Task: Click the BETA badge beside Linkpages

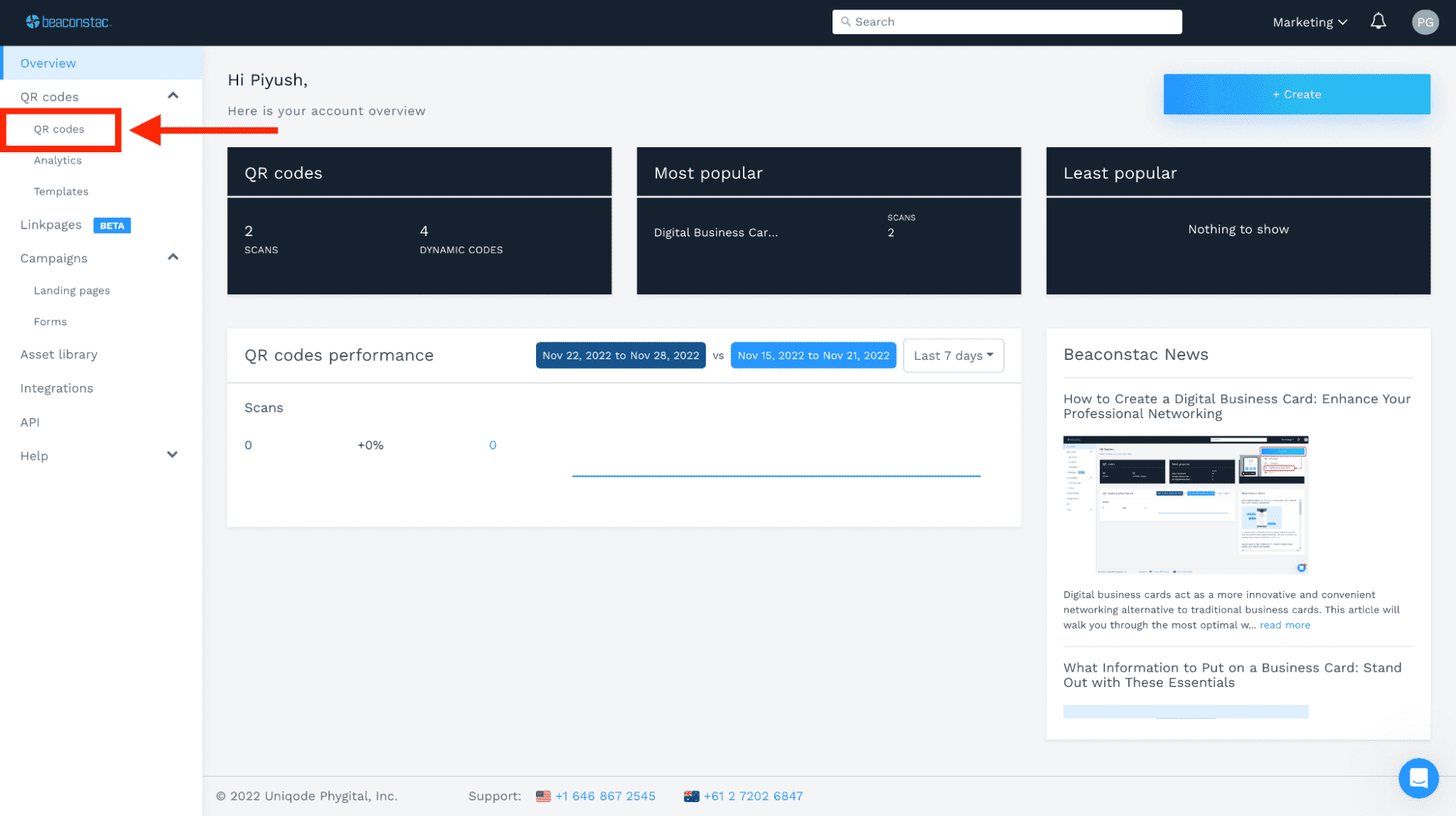Action: pos(112,225)
